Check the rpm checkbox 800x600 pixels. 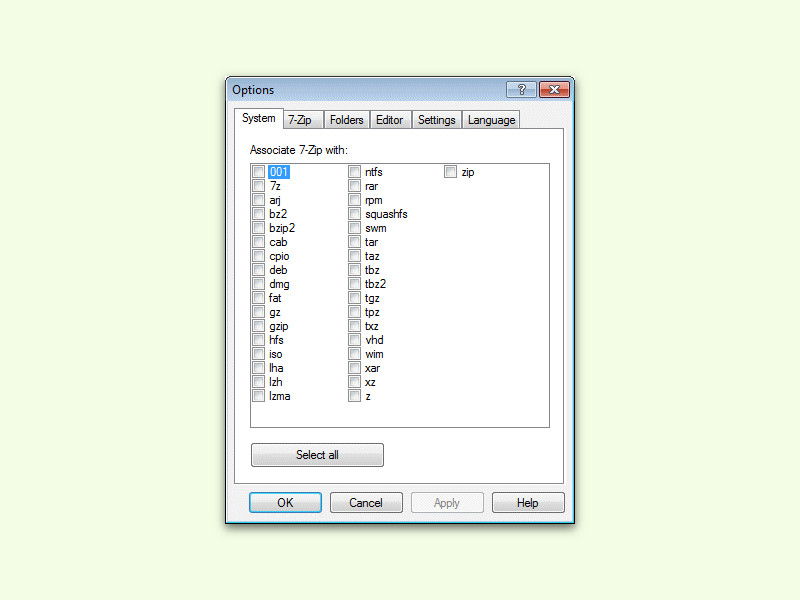[x=355, y=200]
